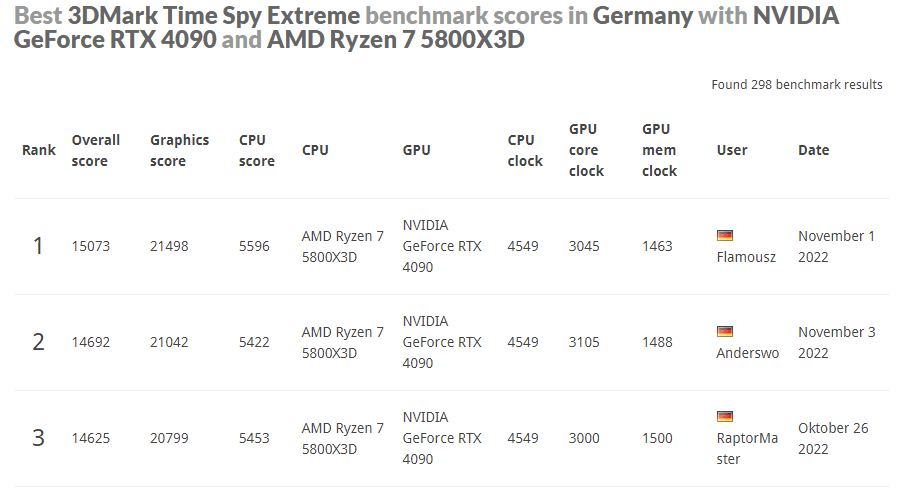Click German flag icon above Anderswo
This screenshot has width=906, height=488.
725,331
